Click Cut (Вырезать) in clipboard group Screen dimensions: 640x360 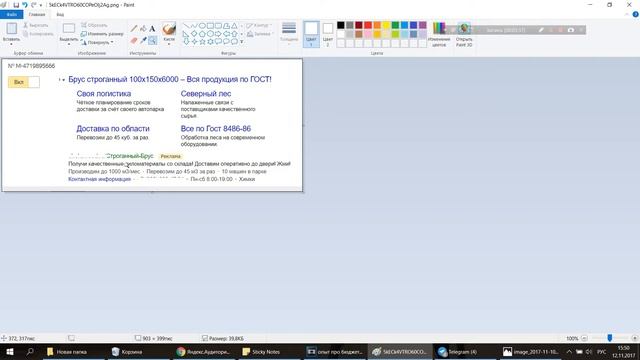[36, 25]
